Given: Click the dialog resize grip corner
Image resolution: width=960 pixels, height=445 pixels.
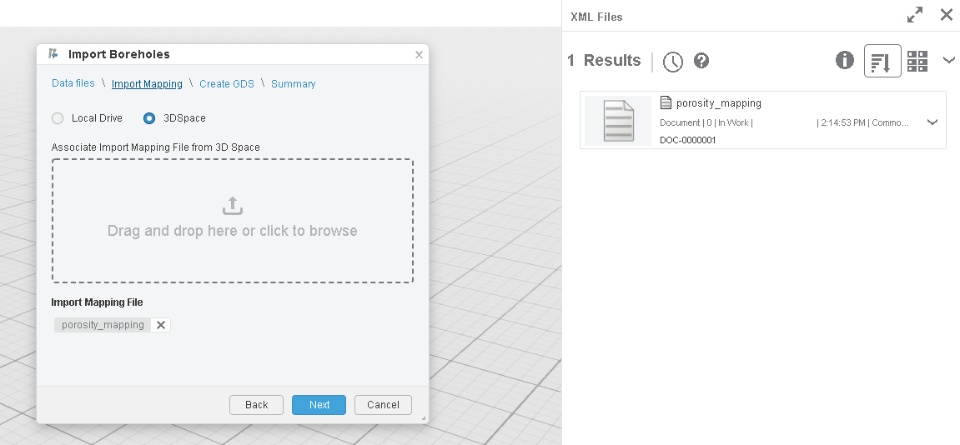Looking at the screenshot, I should point(424,419).
